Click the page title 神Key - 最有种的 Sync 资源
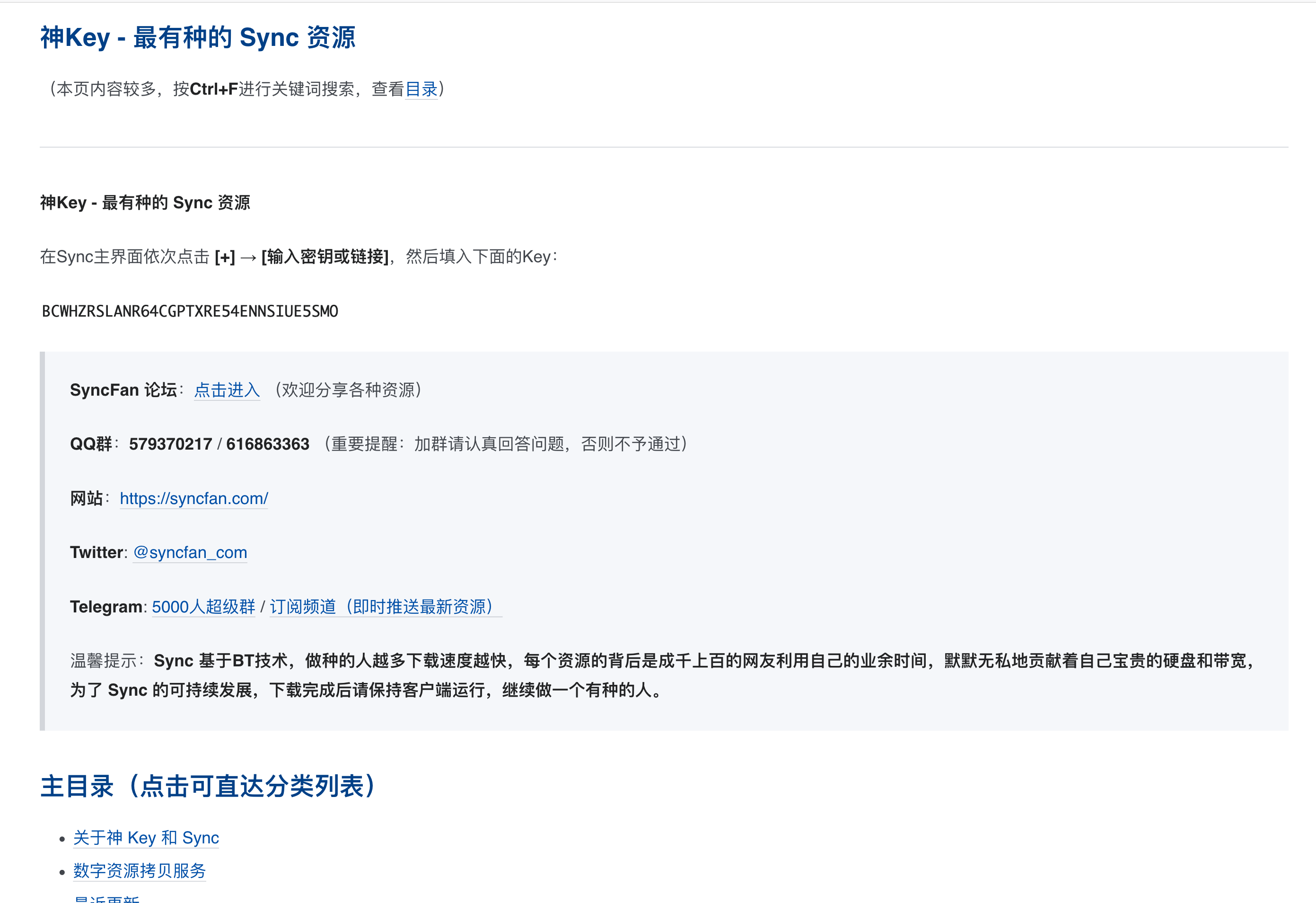This screenshot has height=903, width=1316. [198, 38]
